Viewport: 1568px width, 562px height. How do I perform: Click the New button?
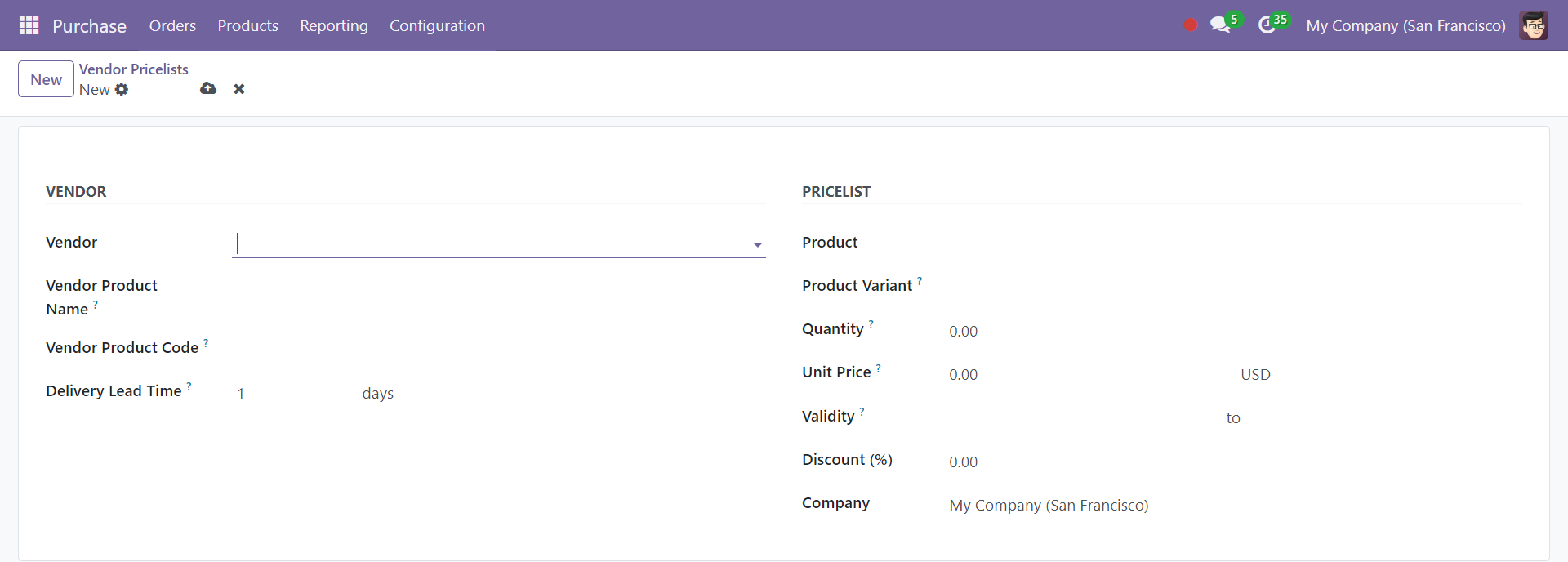pos(46,79)
